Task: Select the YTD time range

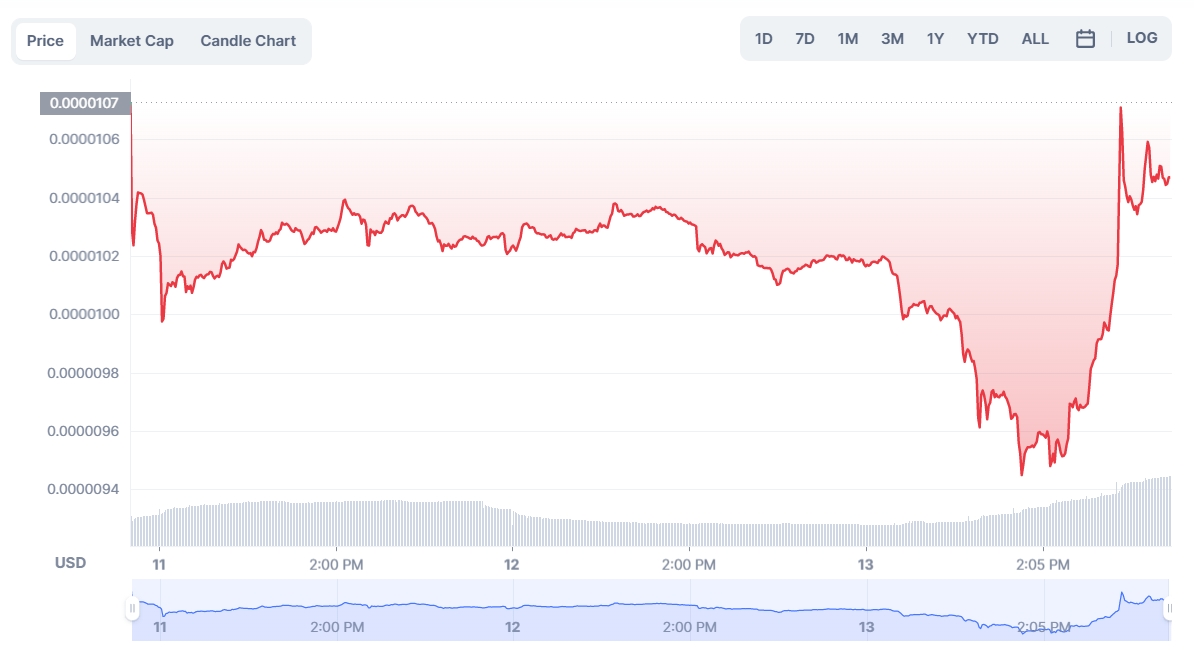Action: pos(982,39)
